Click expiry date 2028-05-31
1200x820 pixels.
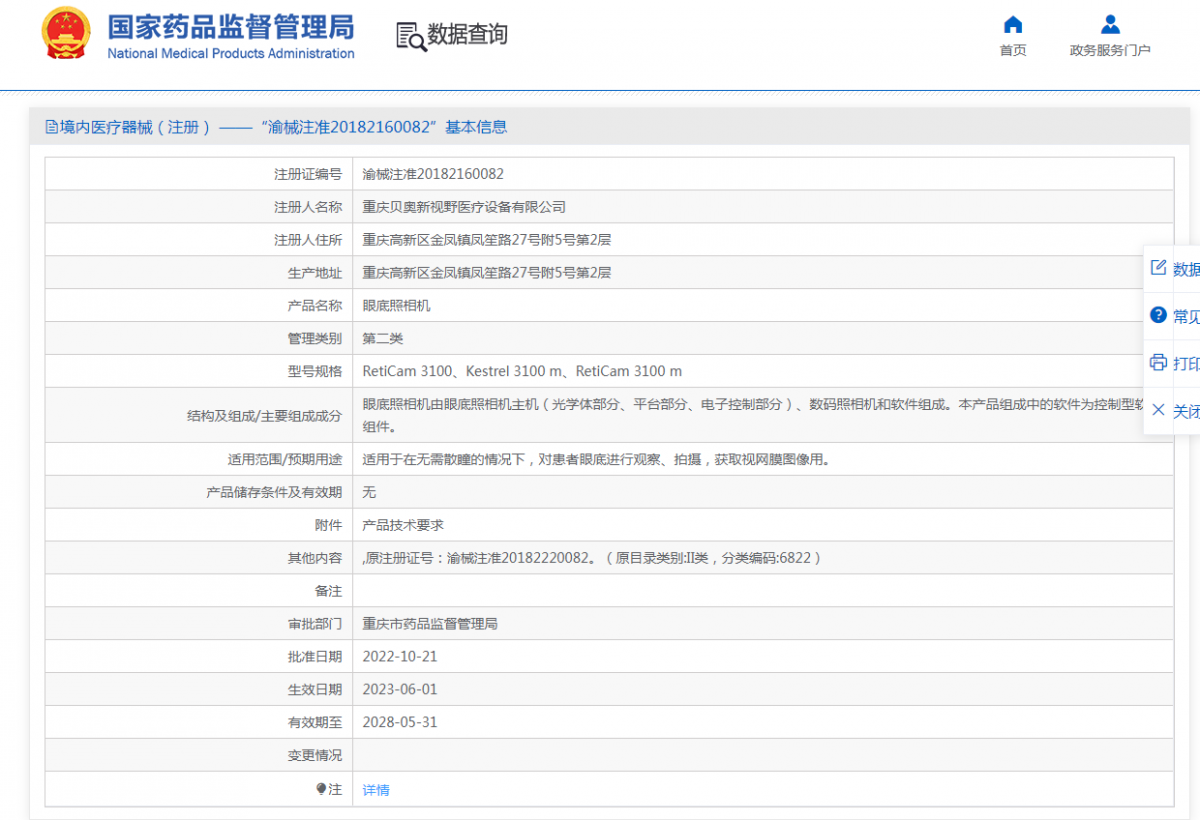tap(400, 722)
